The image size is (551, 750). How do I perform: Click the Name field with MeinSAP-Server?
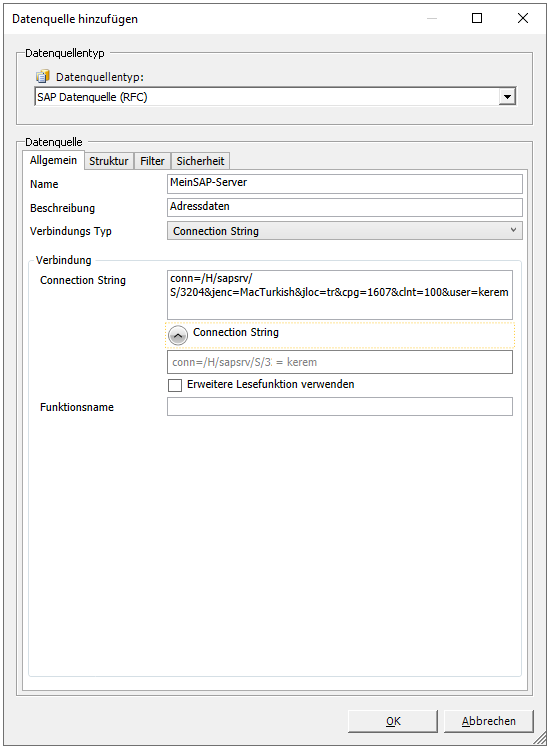coord(344,184)
